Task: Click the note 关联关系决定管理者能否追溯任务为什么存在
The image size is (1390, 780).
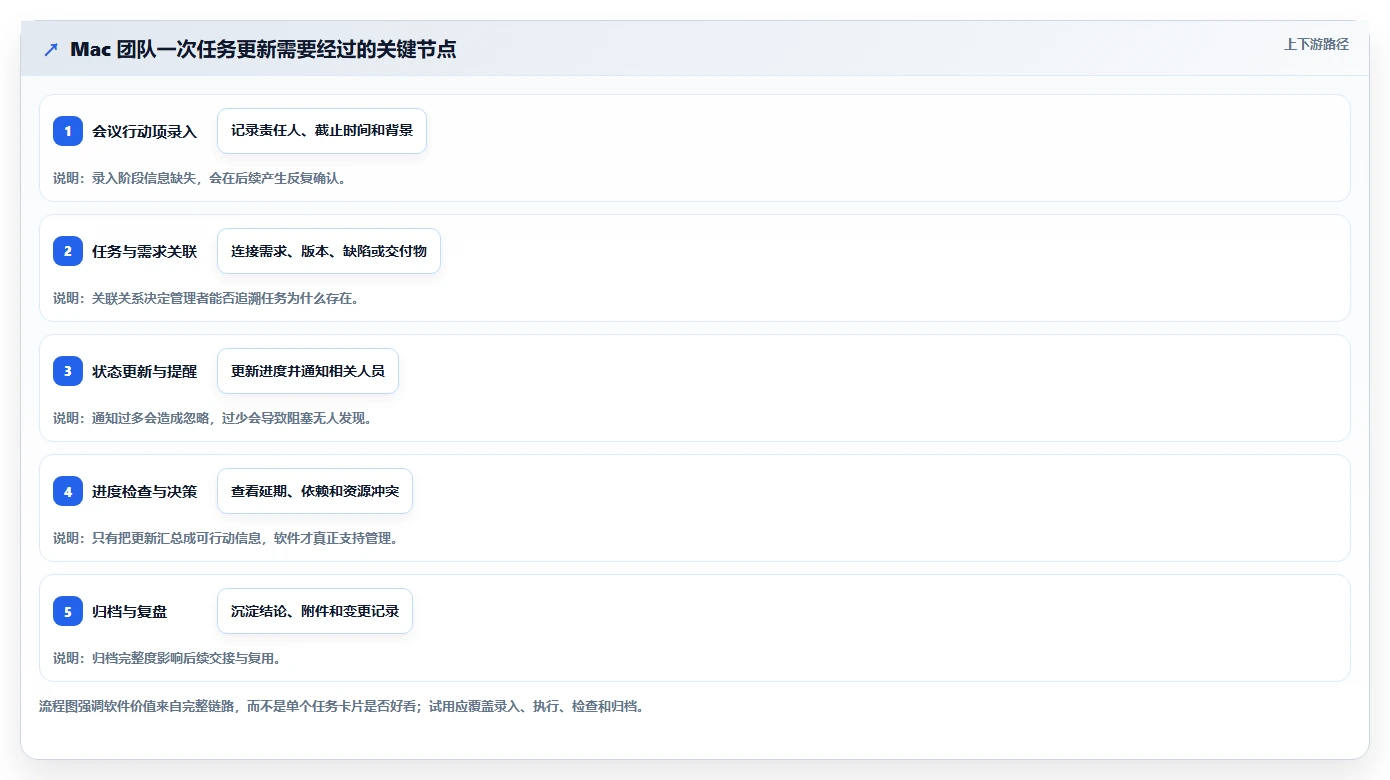Action: [x=206, y=298]
